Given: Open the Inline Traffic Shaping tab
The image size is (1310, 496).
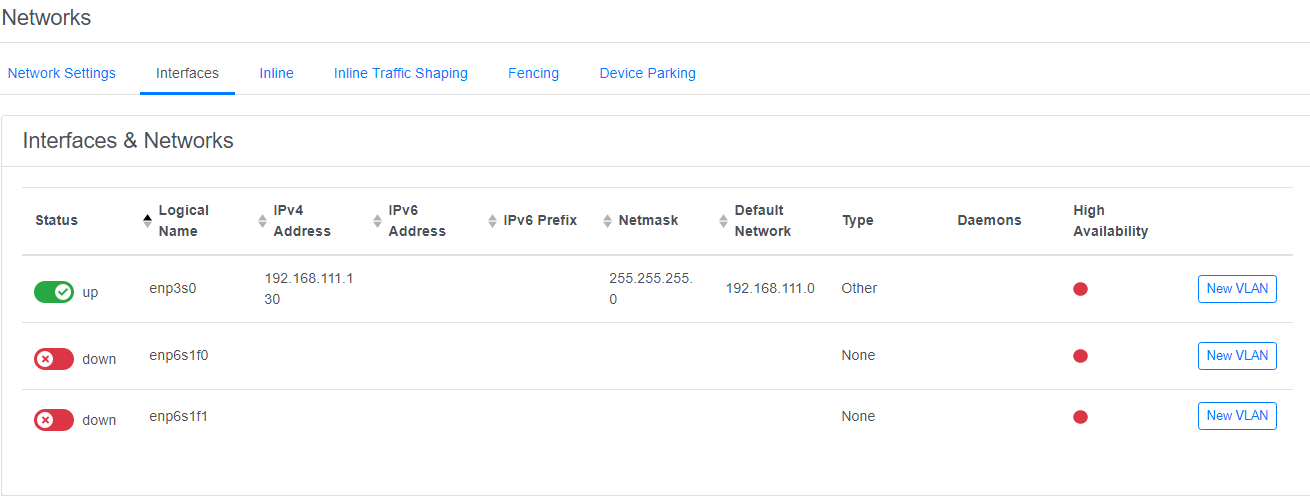Looking at the screenshot, I should point(400,73).
